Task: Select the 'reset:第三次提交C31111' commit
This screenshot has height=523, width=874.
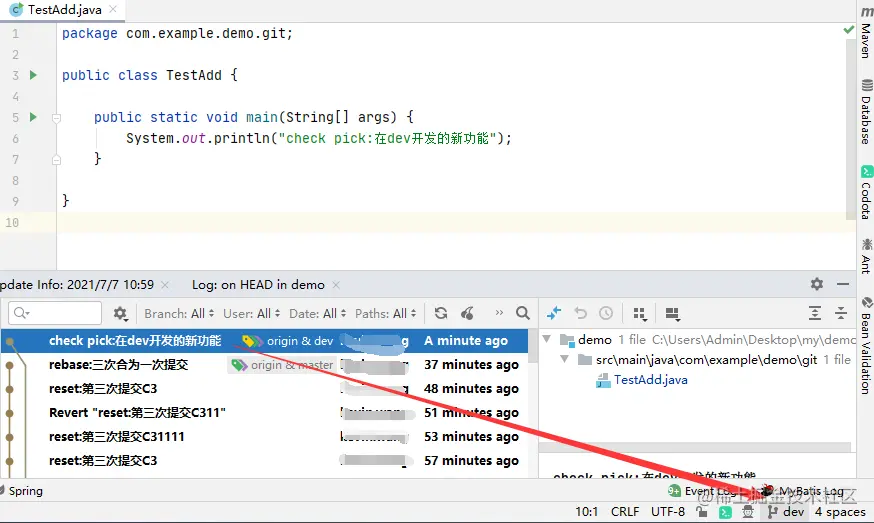Action: (264, 437)
